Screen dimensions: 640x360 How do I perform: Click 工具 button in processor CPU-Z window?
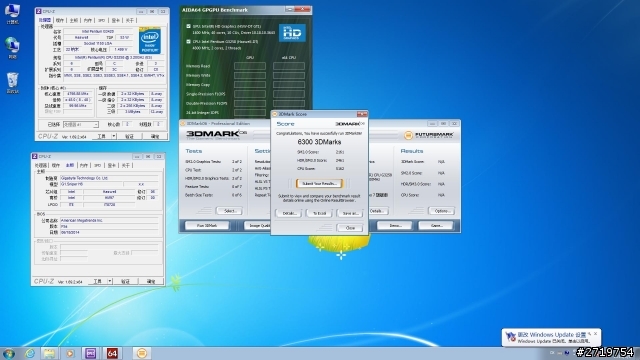coord(101,136)
